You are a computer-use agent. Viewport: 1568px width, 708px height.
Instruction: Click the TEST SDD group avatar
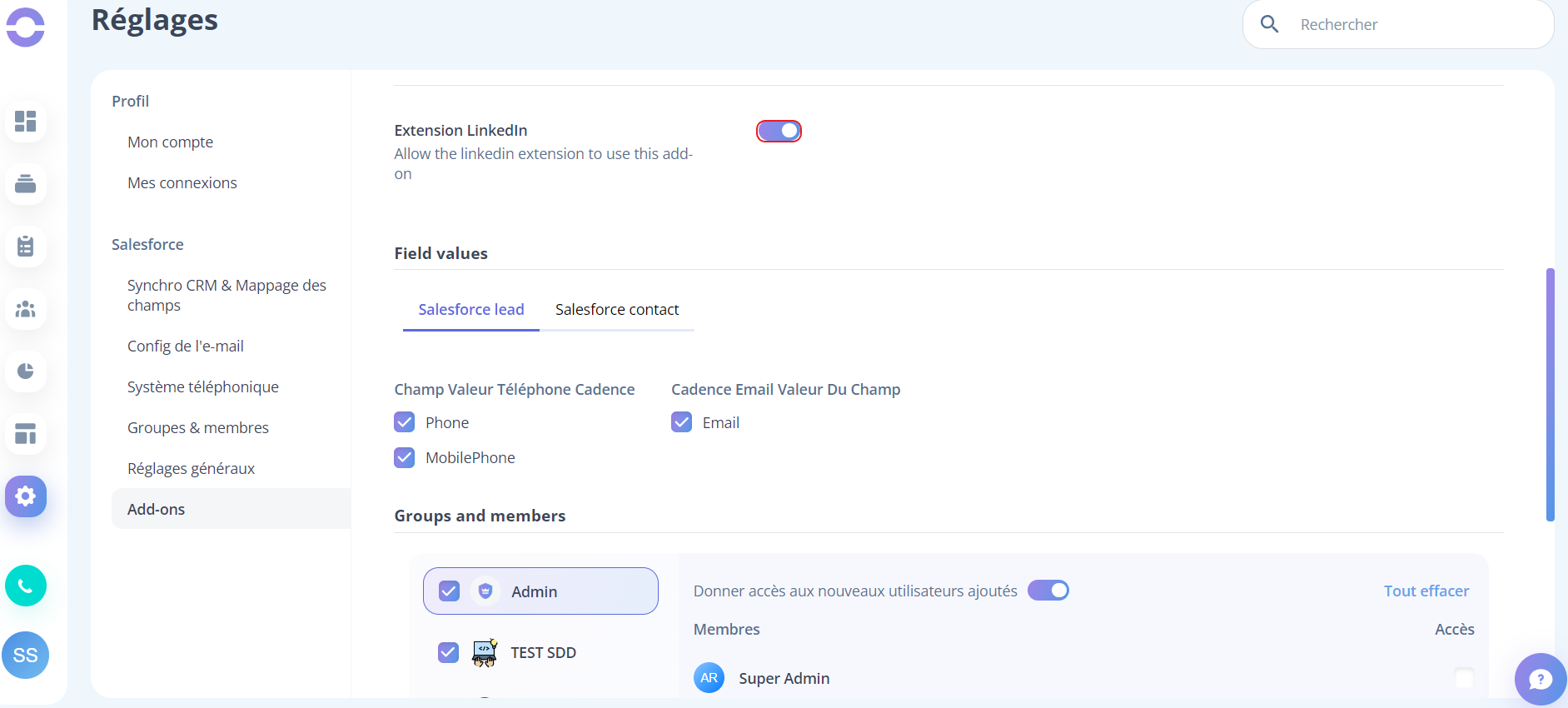click(x=485, y=652)
